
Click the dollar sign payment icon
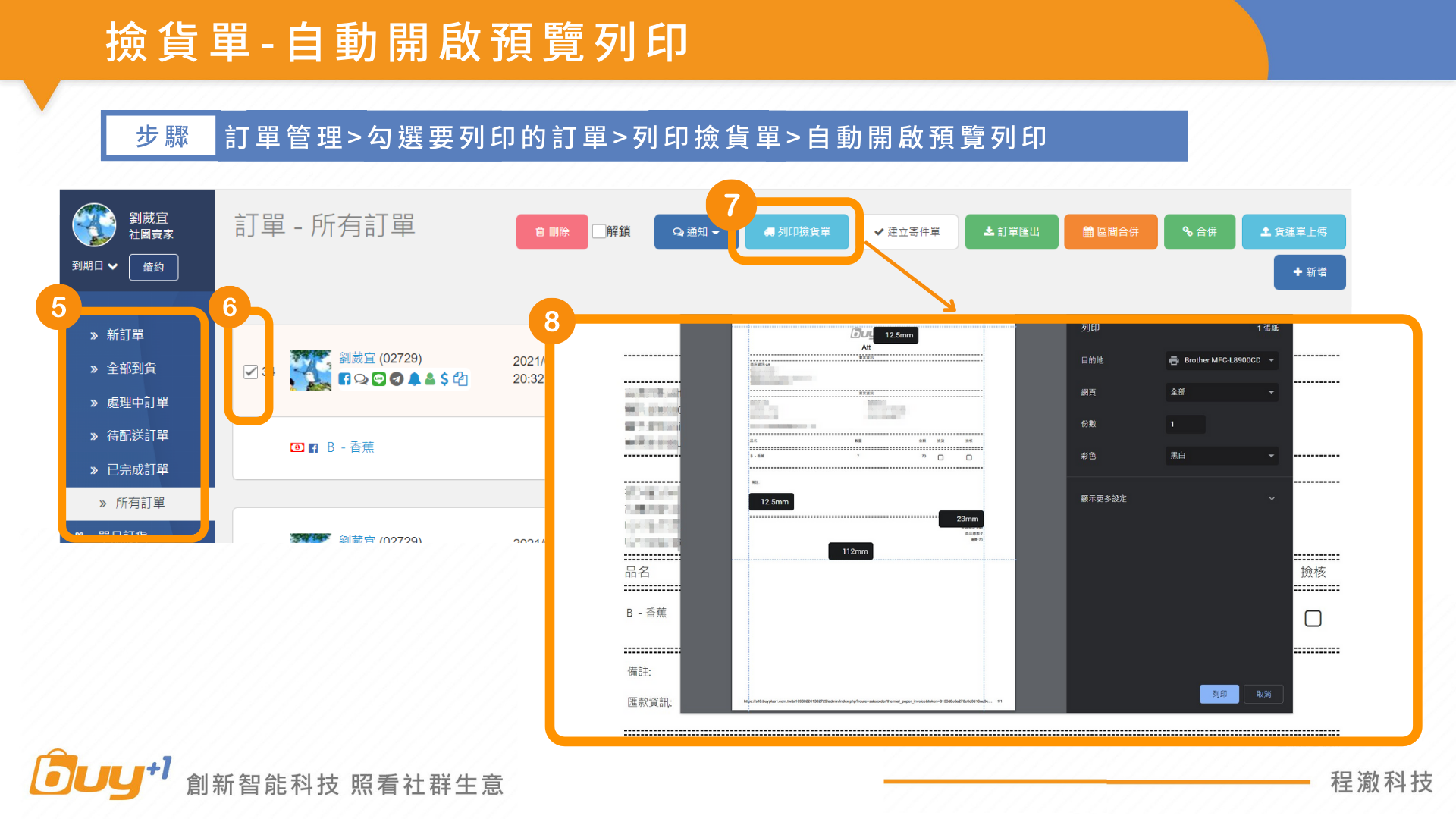coord(444,379)
